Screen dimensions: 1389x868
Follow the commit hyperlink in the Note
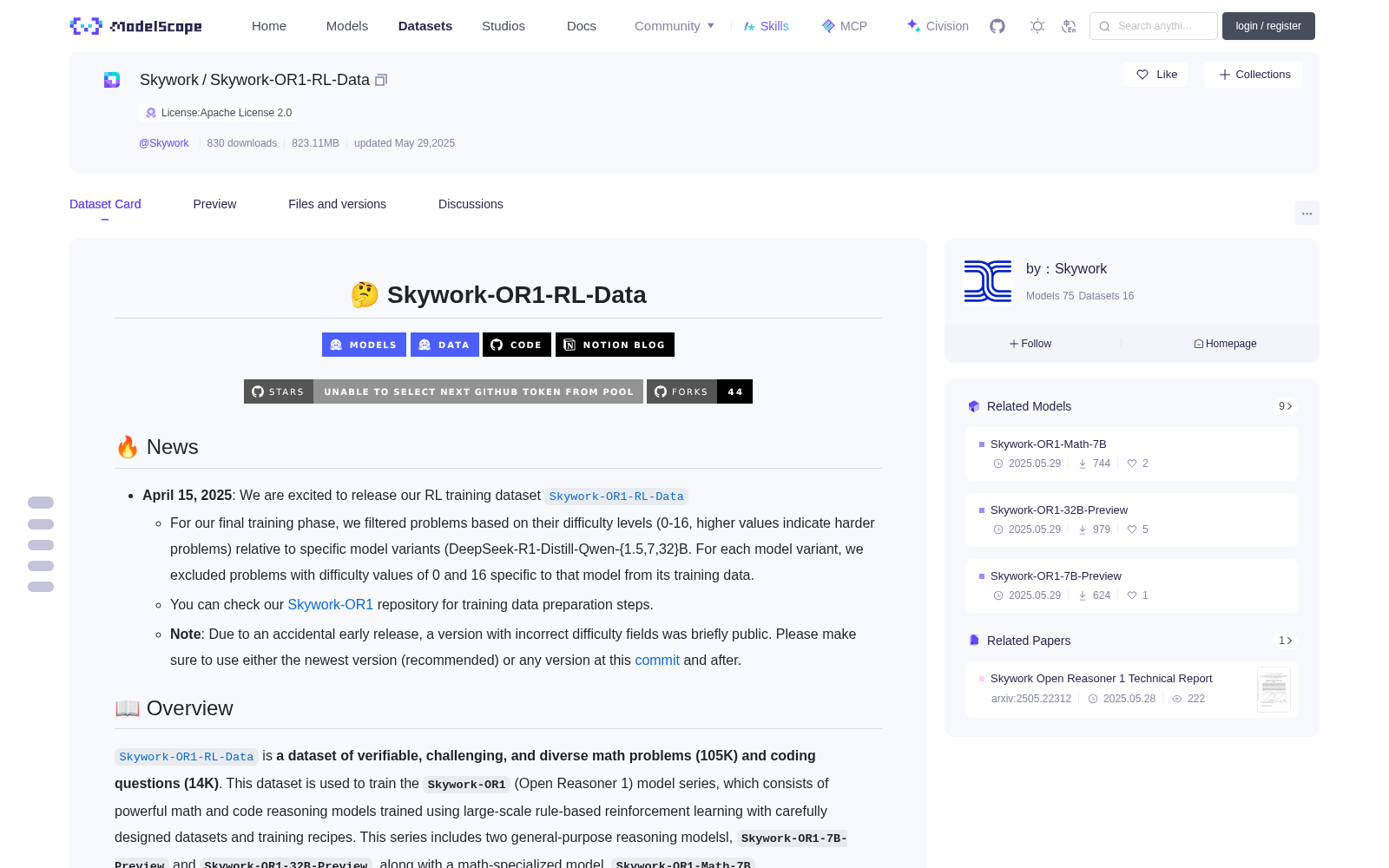[x=657, y=661]
